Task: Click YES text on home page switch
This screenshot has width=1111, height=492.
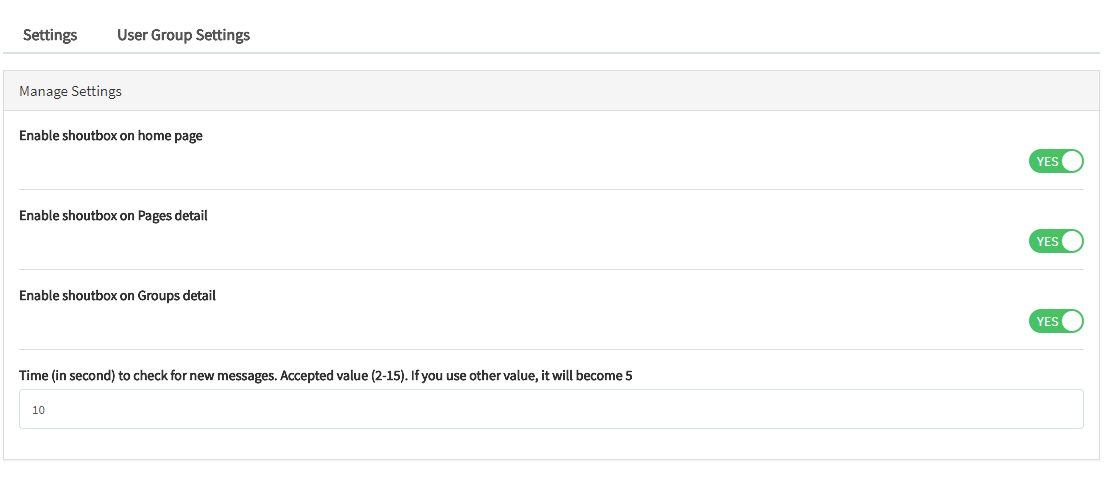Action: click(x=1046, y=161)
